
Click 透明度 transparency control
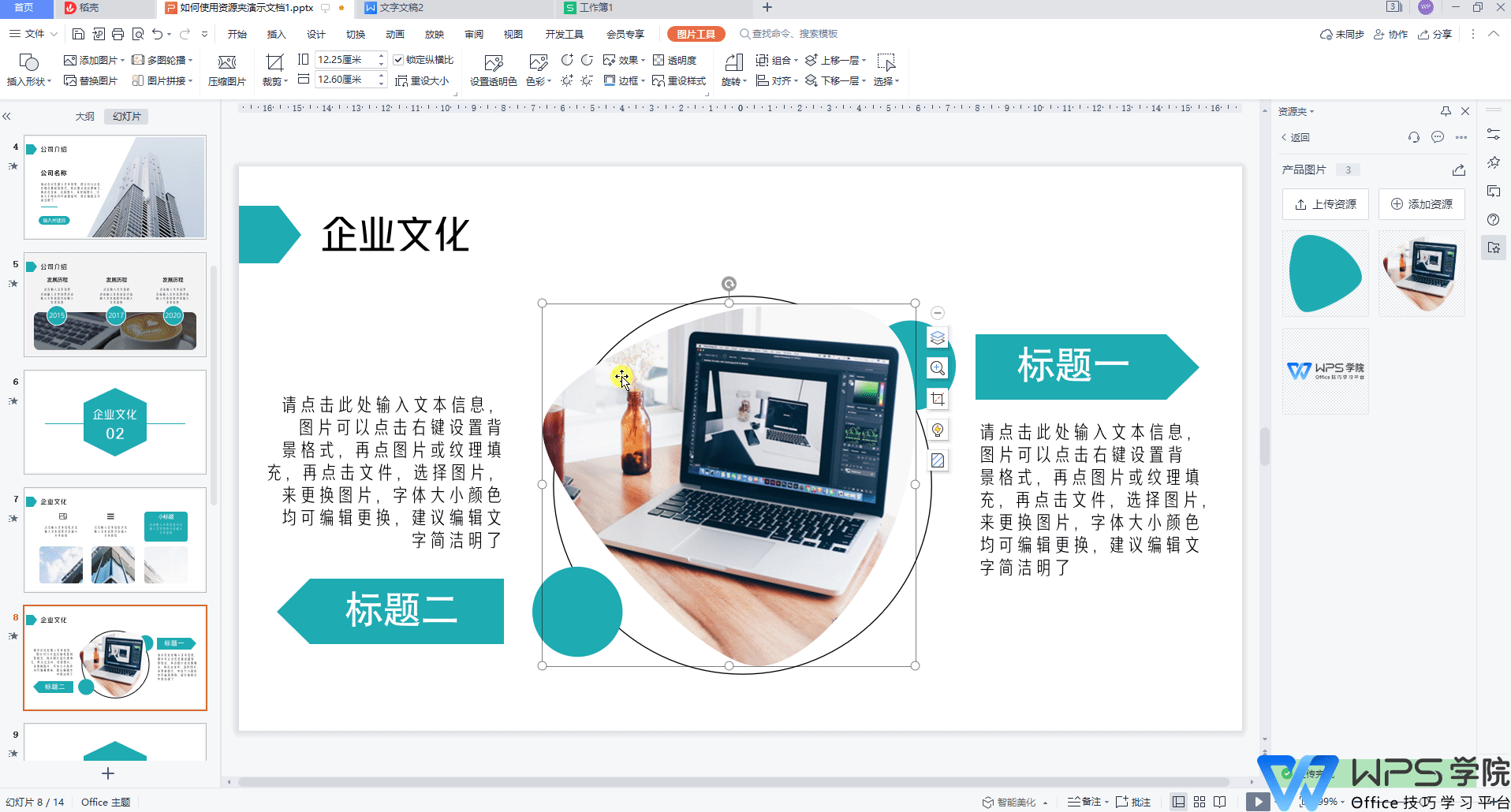674,60
